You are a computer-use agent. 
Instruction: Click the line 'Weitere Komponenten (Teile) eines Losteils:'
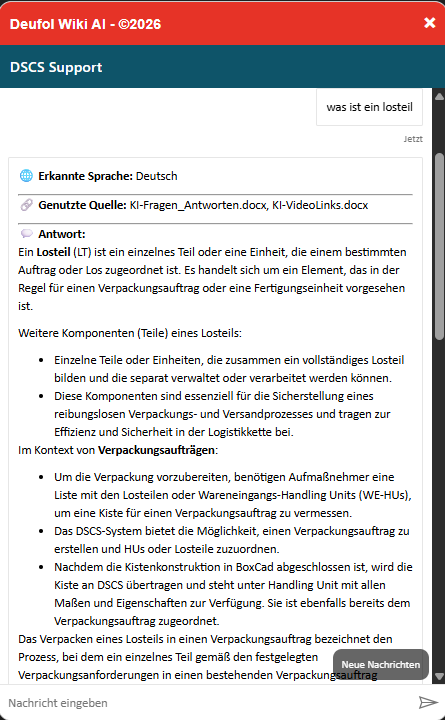coord(130,333)
